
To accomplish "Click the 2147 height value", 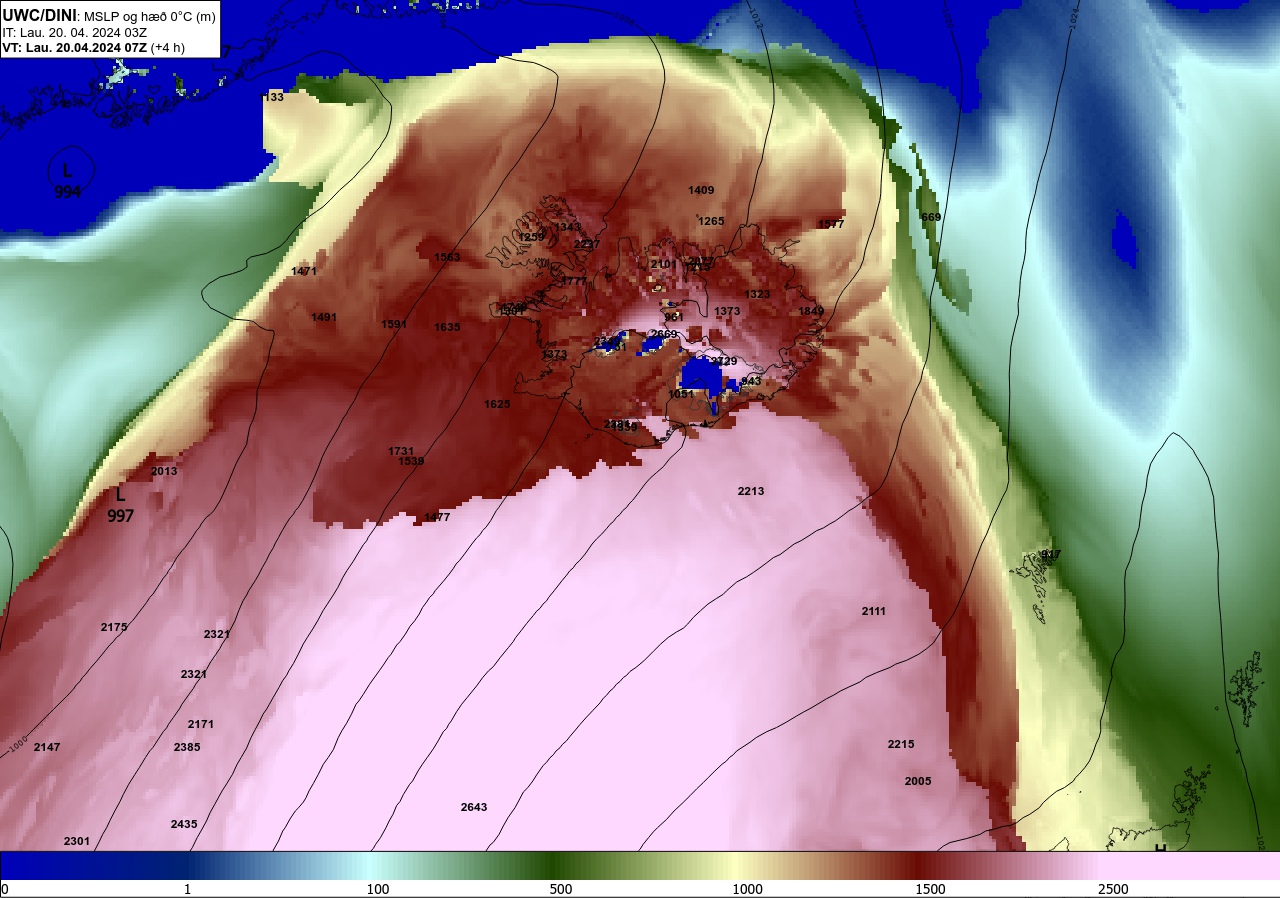I will pos(47,747).
